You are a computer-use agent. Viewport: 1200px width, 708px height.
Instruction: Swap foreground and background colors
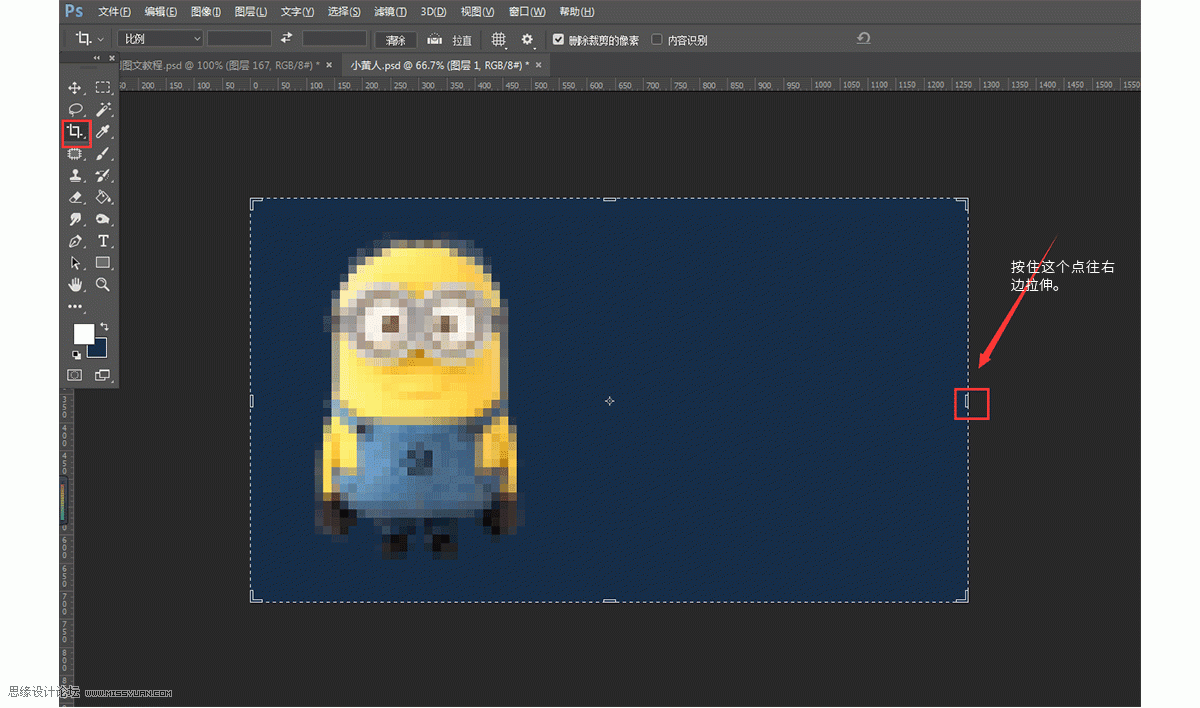pyautogui.click(x=104, y=327)
